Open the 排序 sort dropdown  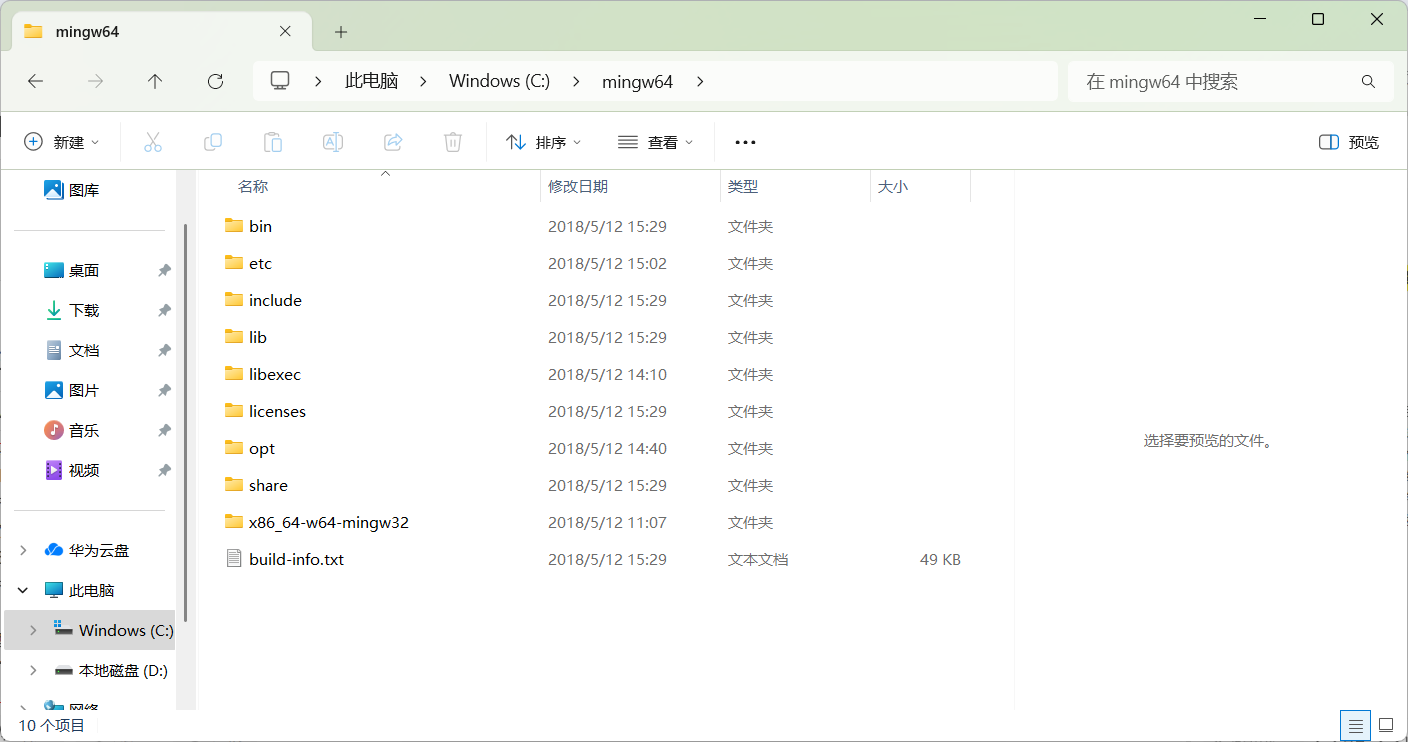tap(544, 143)
